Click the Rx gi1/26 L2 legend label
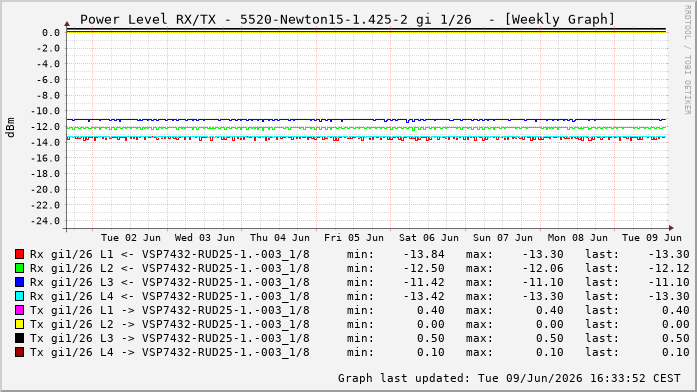Screen dimensions: 697x392 pyautogui.click(x=169, y=268)
